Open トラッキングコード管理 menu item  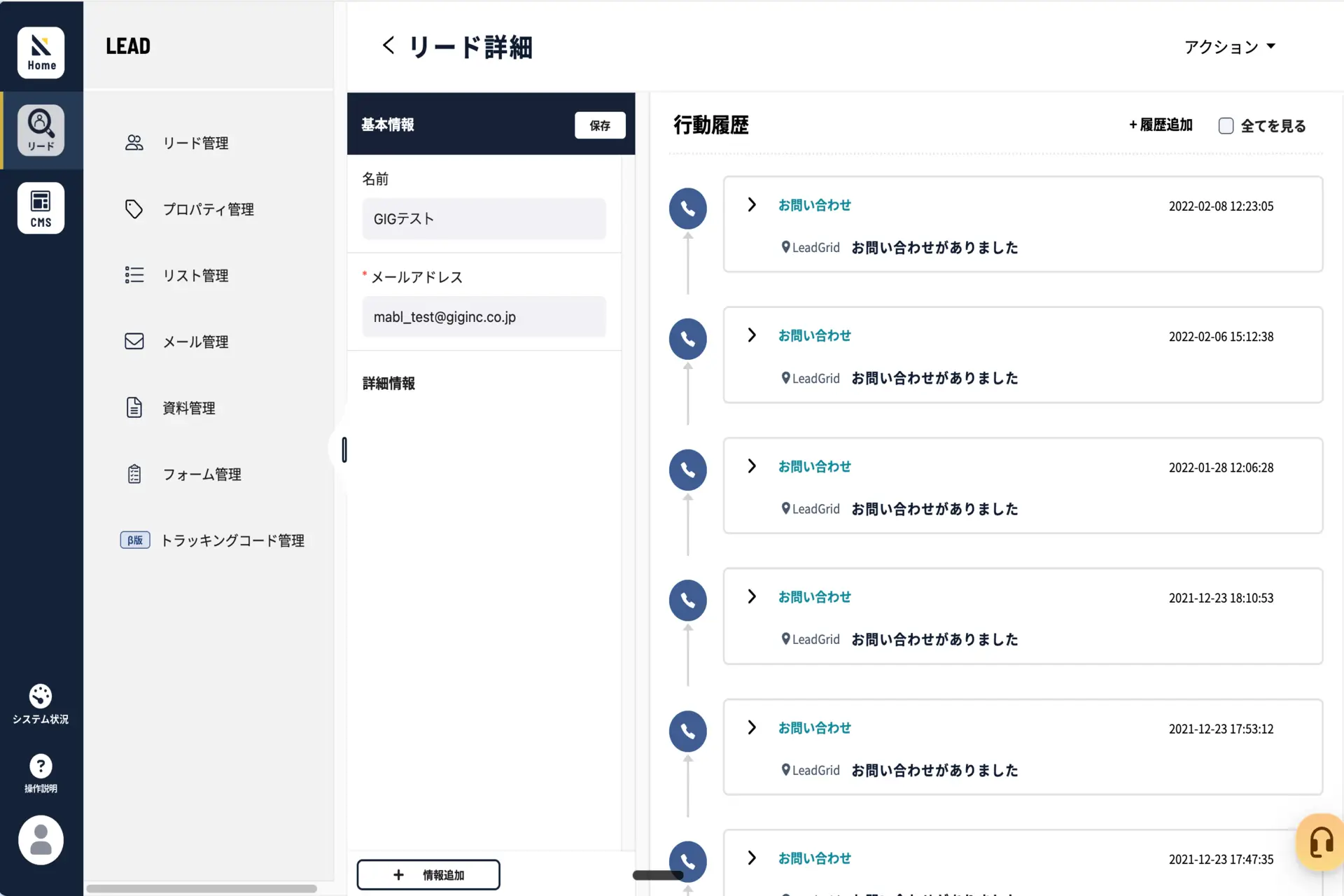click(232, 540)
